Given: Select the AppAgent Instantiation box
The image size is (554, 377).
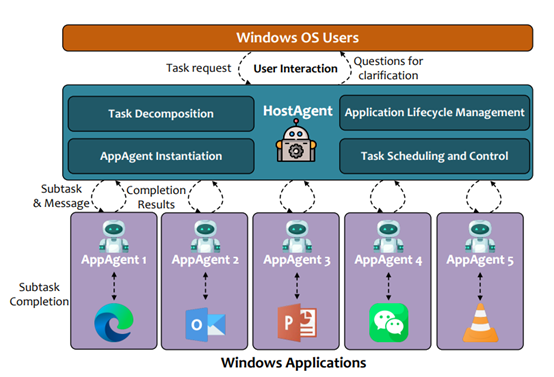Looking at the screenshot, I should tap(161, 156).
